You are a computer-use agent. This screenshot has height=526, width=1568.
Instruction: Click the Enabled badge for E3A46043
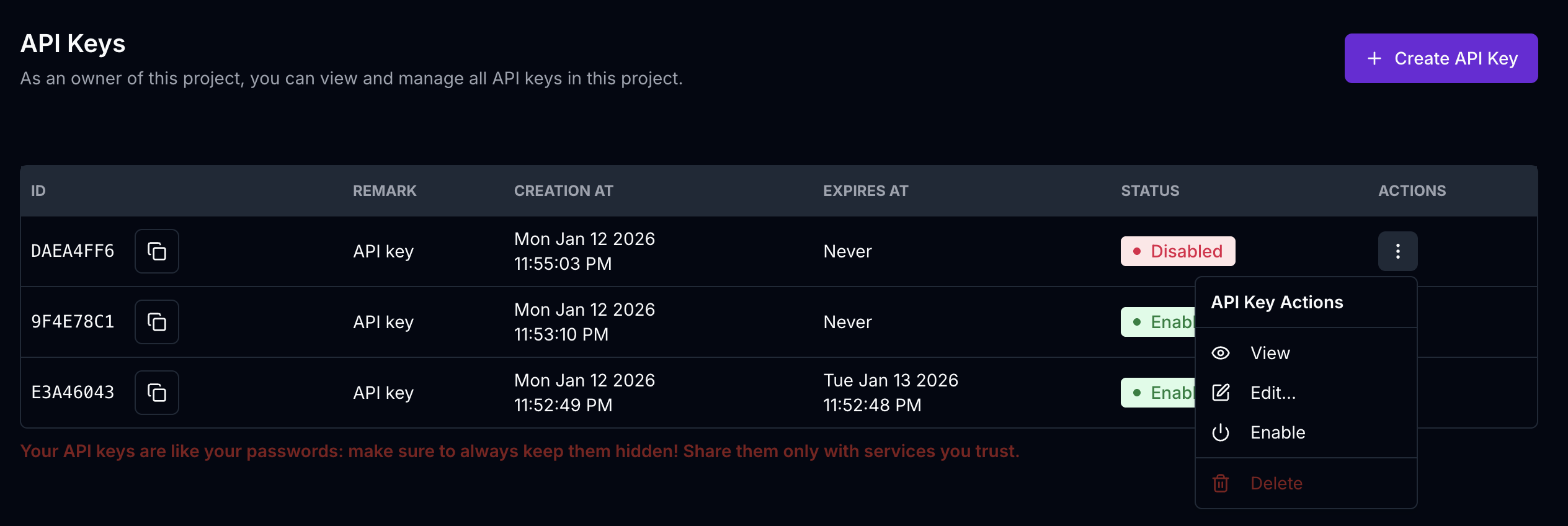click(x=1159, y=393)
